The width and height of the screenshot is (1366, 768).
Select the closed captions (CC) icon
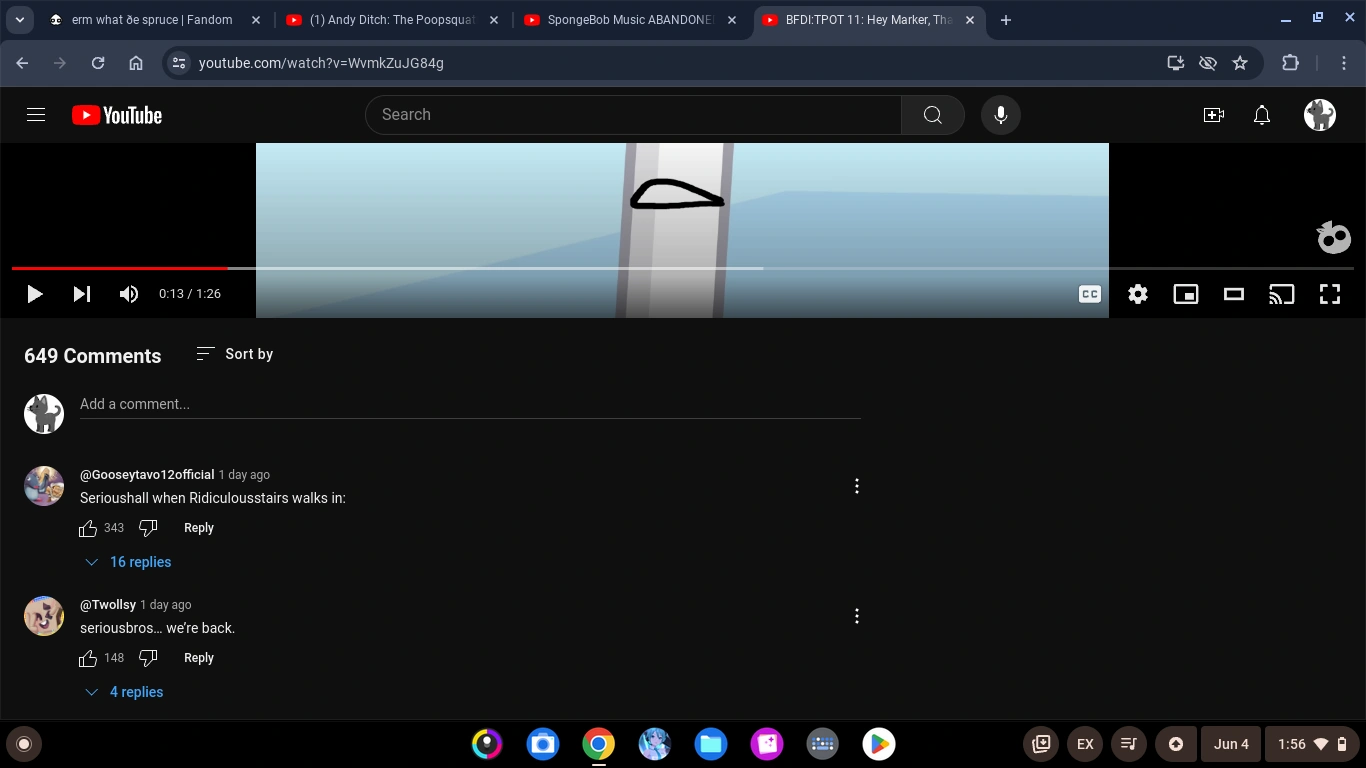[1090, 294]
